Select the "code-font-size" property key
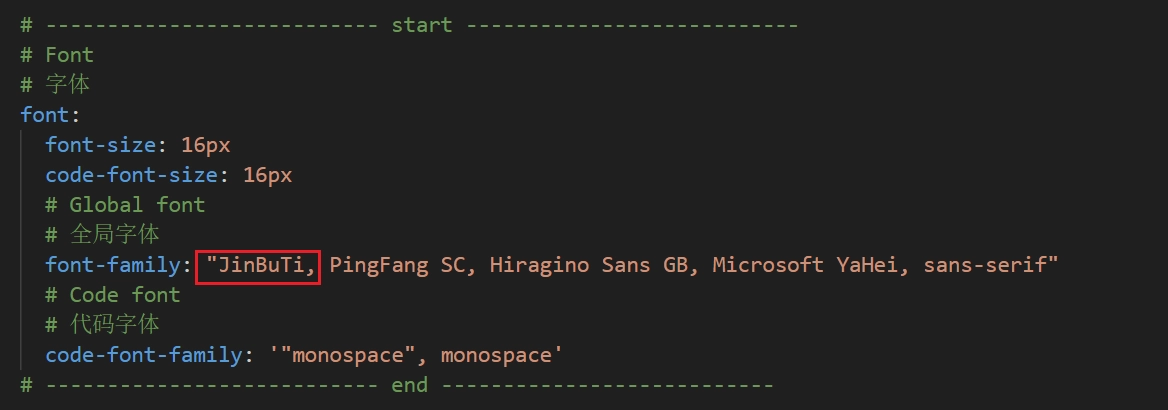This screenshot has width=1168, height=410. pyautogui.click(x=131, y=175)
